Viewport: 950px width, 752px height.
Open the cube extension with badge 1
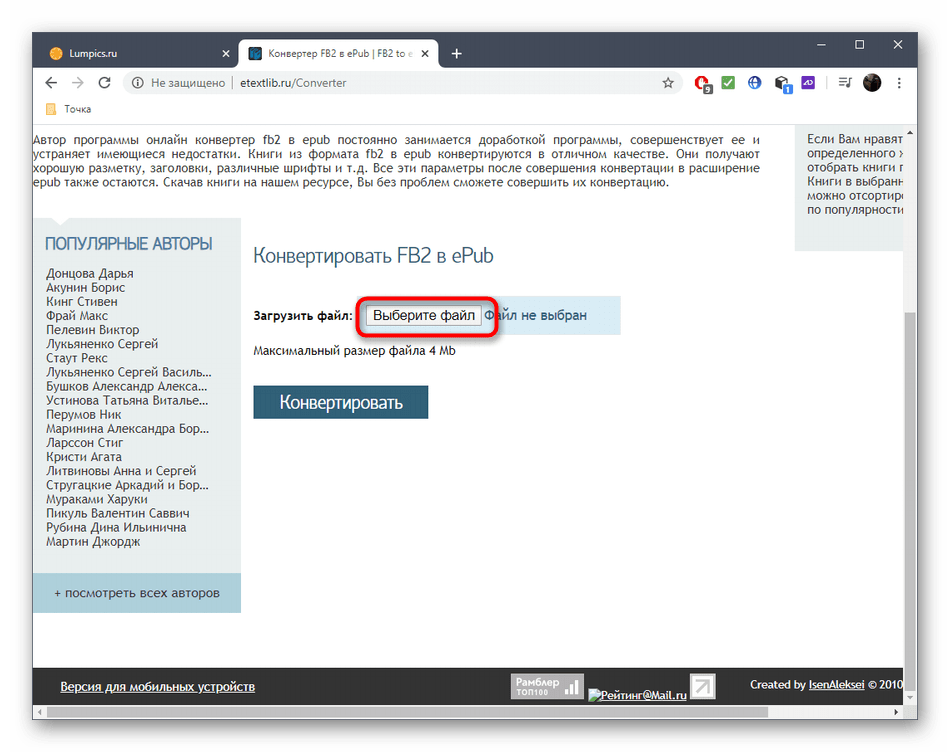coord(782,84)
